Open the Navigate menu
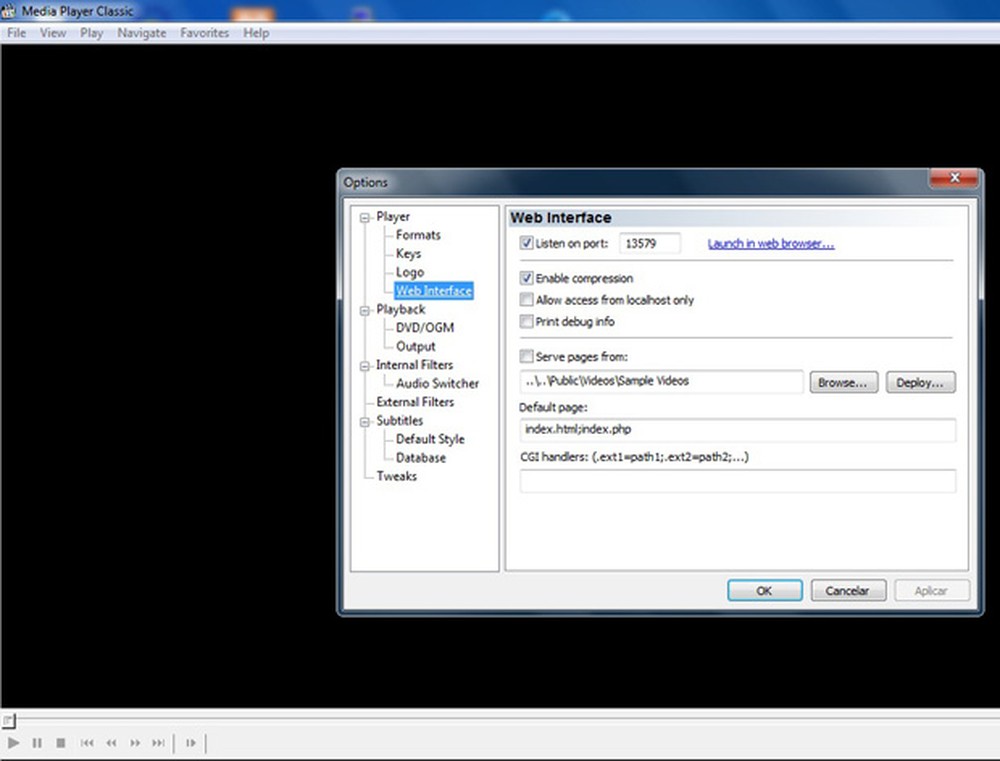Viewport: 1000px width, 761px height. (x=141, y=32)
